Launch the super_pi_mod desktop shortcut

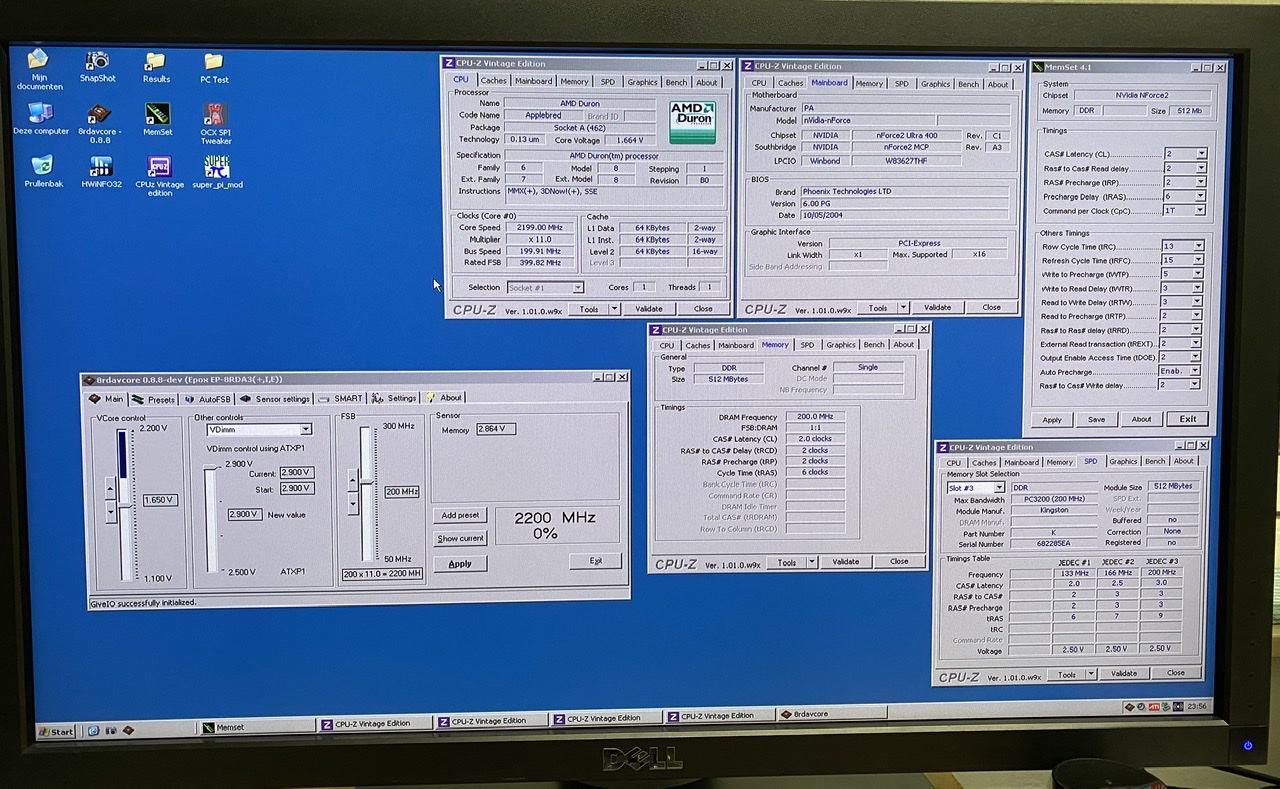(217, 171)
